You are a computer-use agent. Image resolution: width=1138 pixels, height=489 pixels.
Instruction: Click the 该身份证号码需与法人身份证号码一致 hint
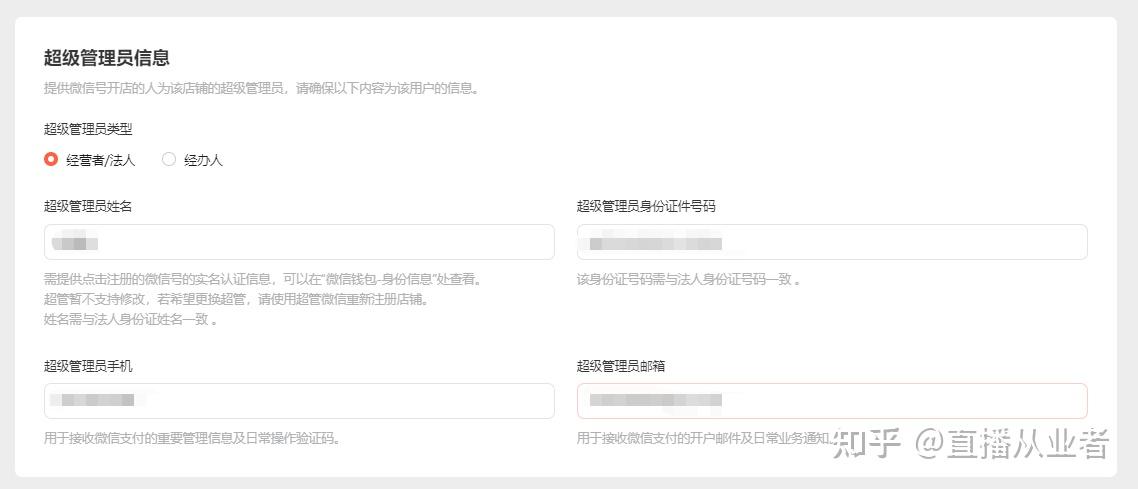click(x=688, y=280)
